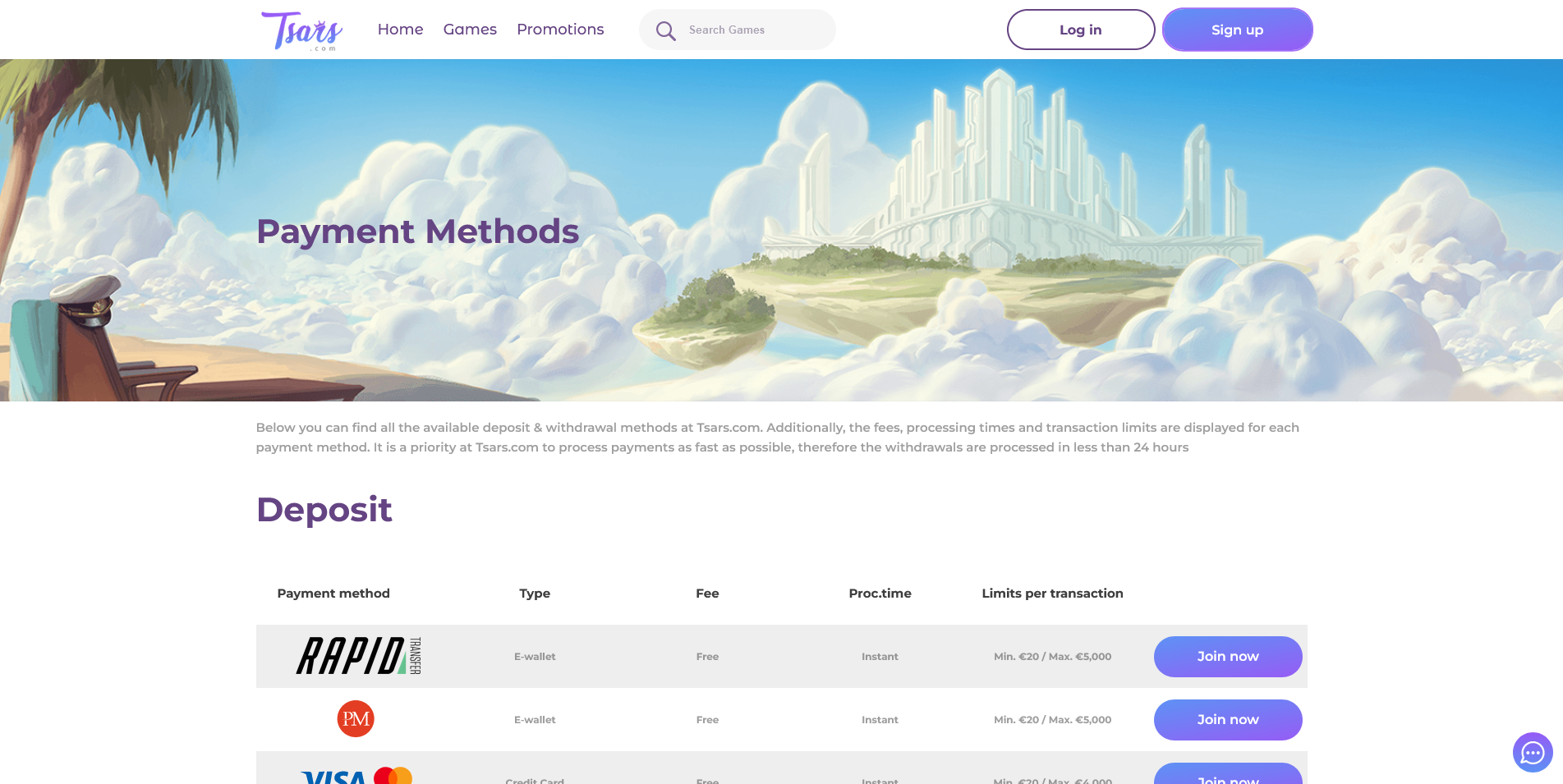The height and width of the screenshot is (784, 1563).
Task: Click the Rapid Transfer logo
Action: tap(359, 656)
